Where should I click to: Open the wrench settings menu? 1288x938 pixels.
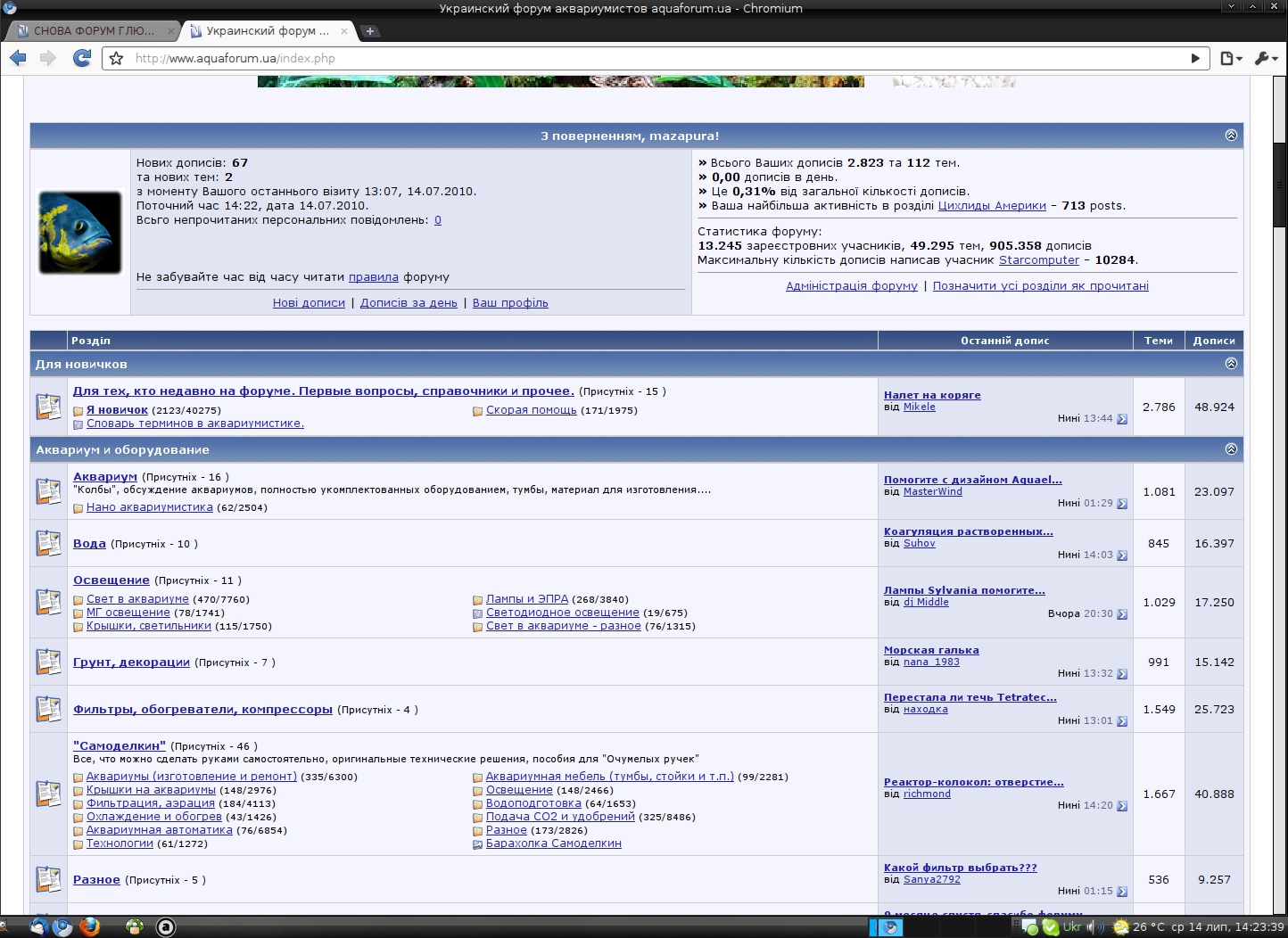1265,58
